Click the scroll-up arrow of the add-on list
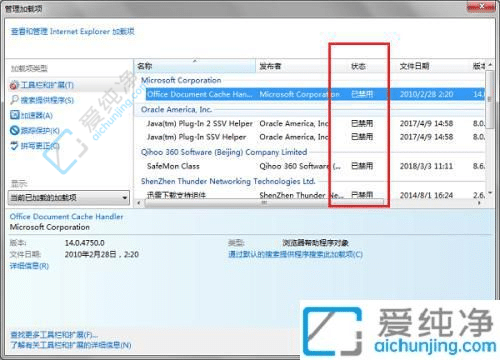500x360 pixels. 490,65
